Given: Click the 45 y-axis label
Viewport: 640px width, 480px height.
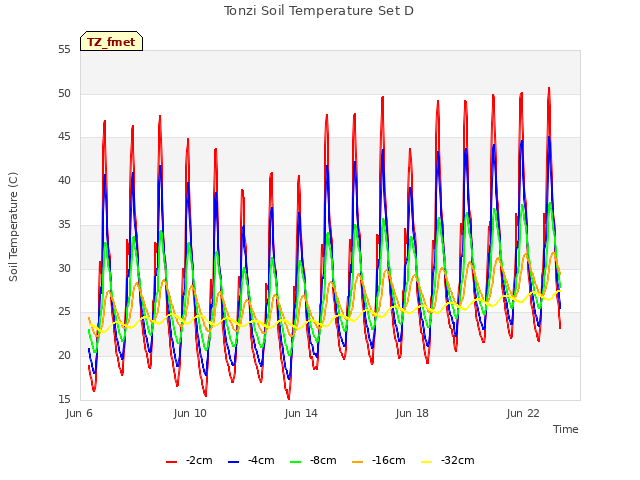Looking at the screenshot, I should click(x=64, y=137).
